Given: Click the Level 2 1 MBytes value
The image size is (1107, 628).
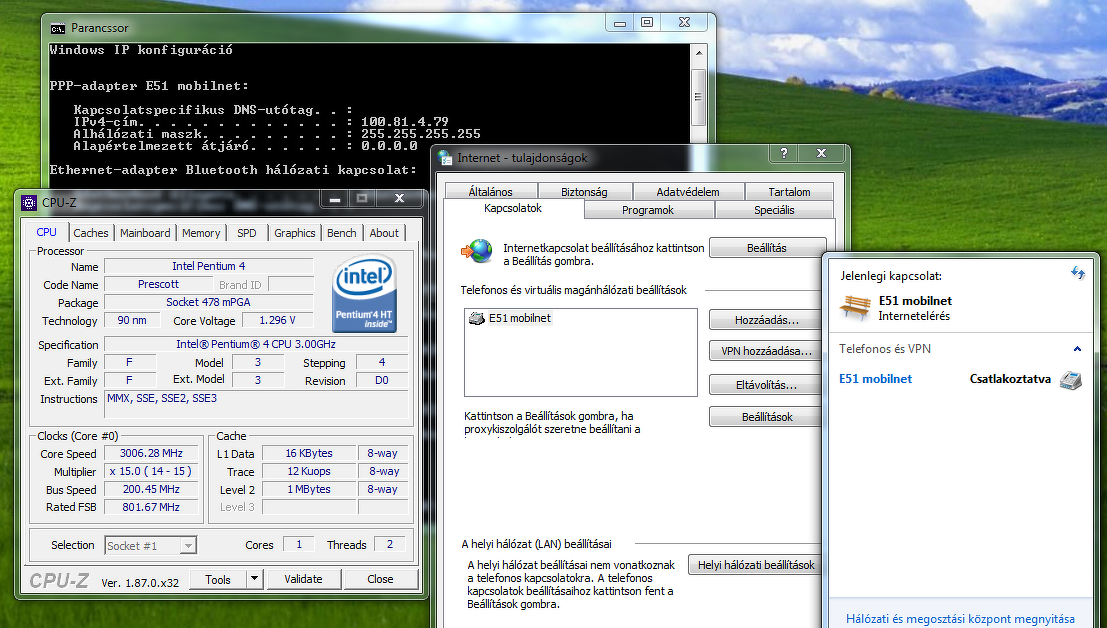Looking at the screenshot, I should point(309,489).
